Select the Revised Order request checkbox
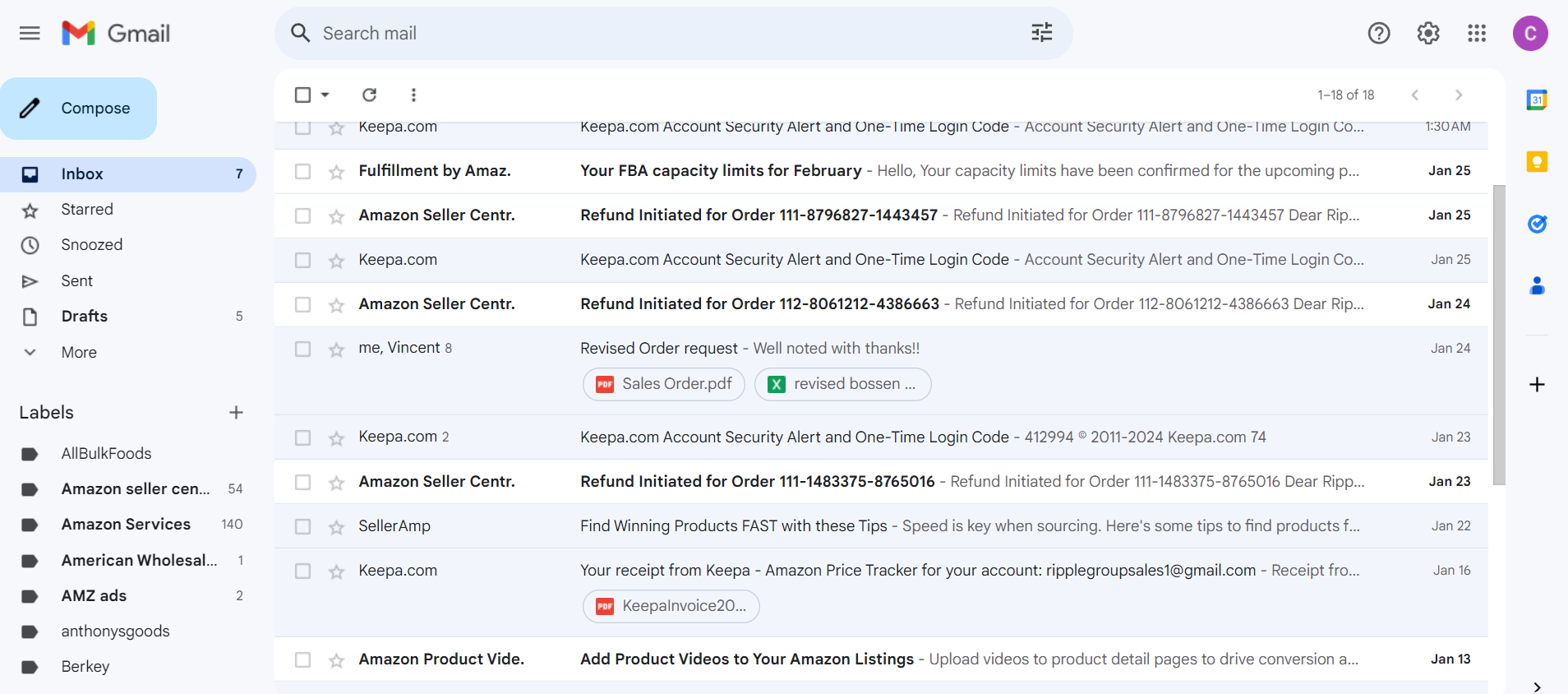The height and width of the screenshot is (694, 1568). tap(302, 349)
